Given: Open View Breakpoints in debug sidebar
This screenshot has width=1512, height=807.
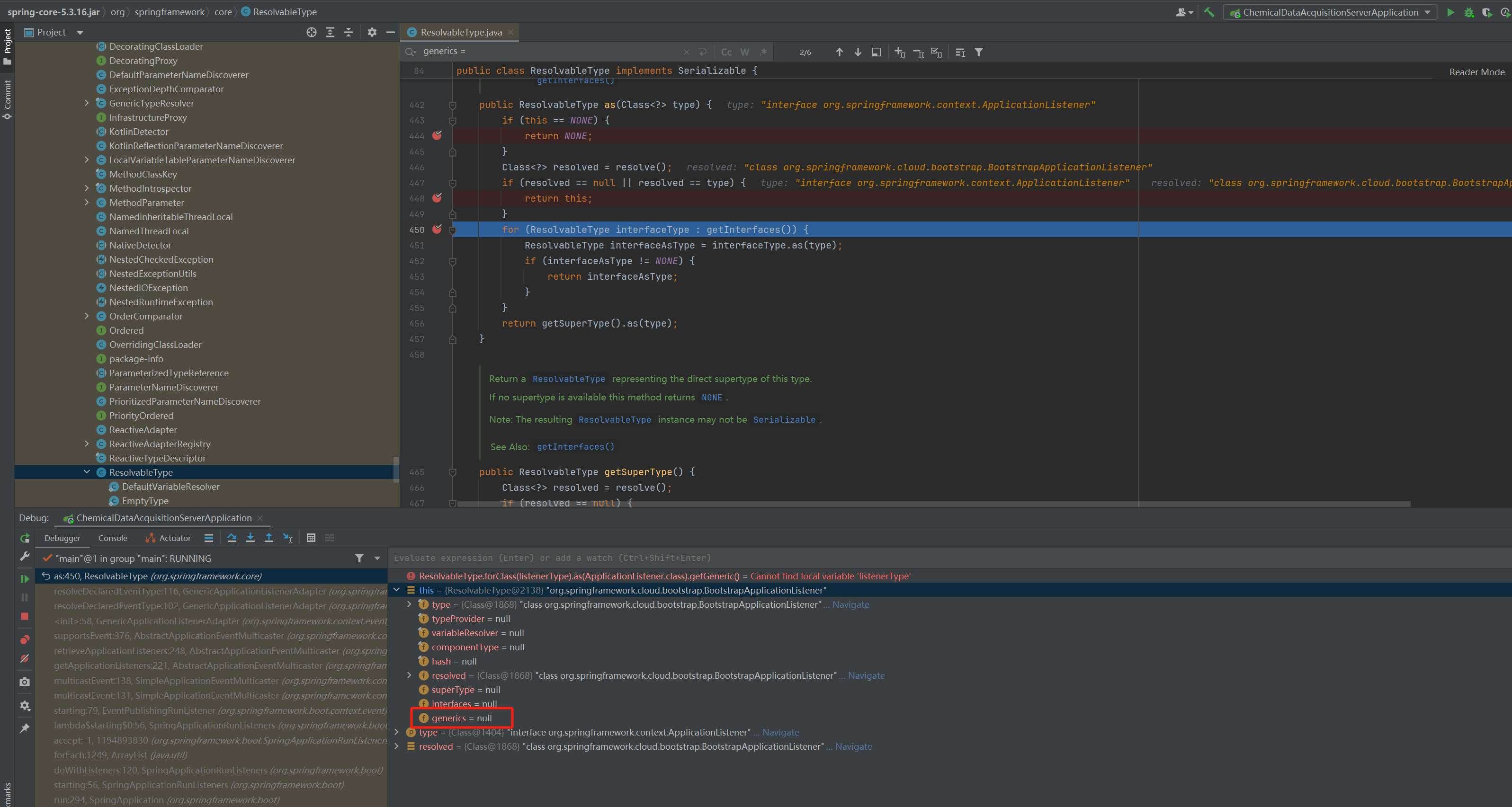Looking at the screenshot, I should (x=25, y=639).
